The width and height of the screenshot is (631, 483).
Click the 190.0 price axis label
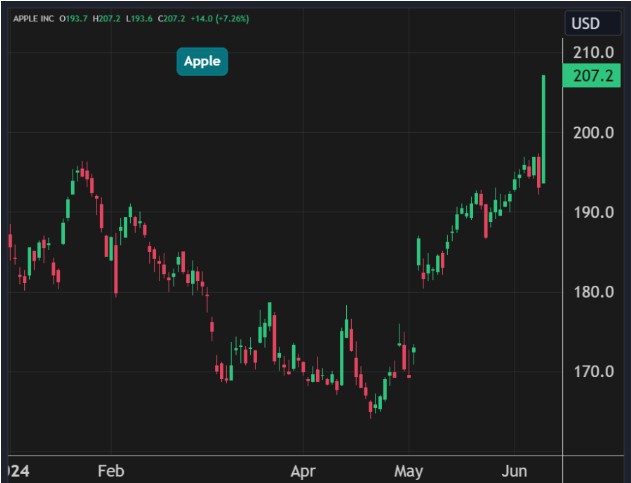click(594, 212)
